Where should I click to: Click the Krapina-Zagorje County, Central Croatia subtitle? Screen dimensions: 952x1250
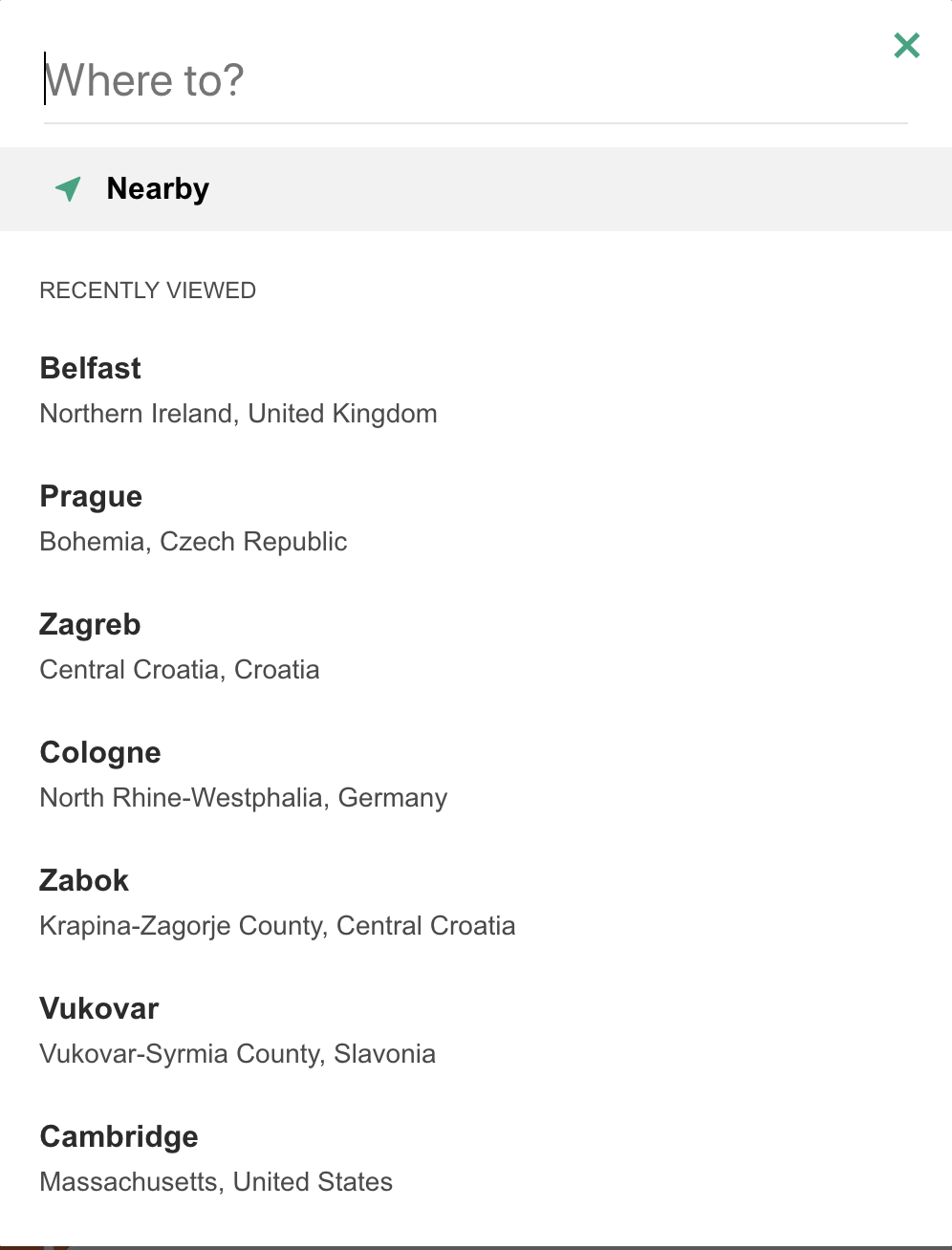pyautogui.click(x=277, y=926)
